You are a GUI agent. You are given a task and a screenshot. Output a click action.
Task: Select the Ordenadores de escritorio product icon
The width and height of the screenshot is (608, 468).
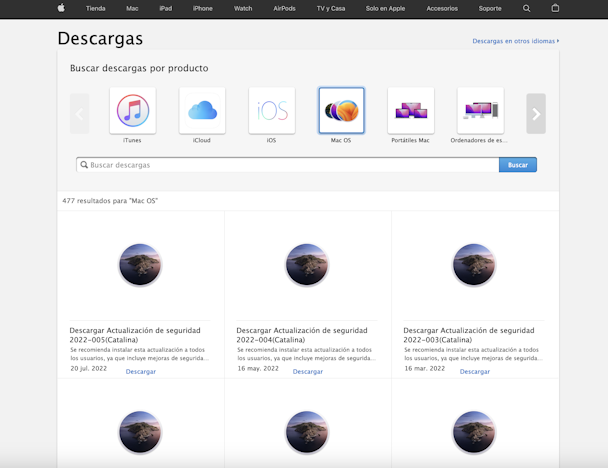[x=480, y=111]
